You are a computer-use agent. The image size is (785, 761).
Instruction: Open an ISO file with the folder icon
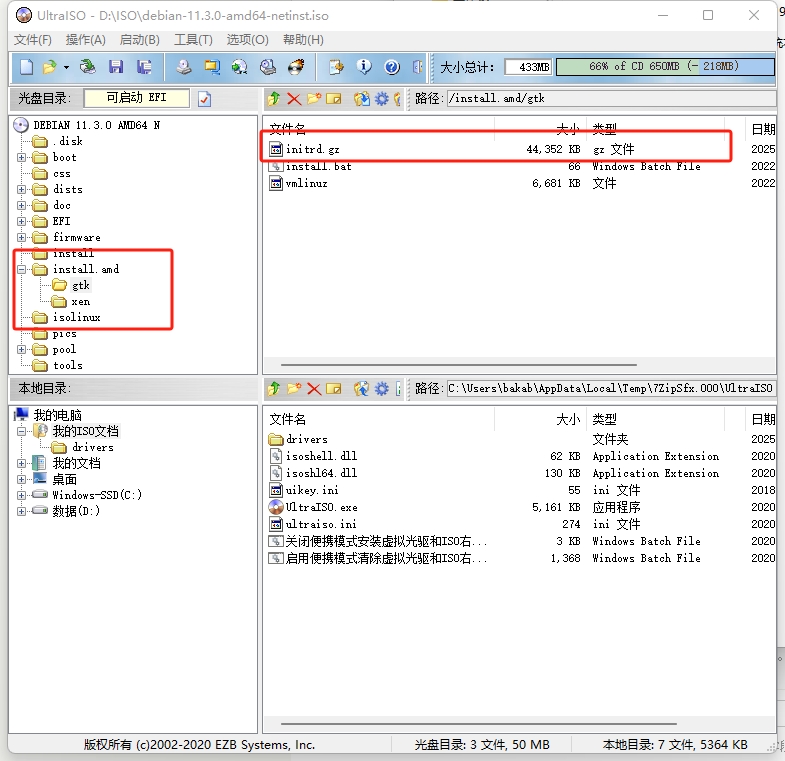tap(50, 67)
